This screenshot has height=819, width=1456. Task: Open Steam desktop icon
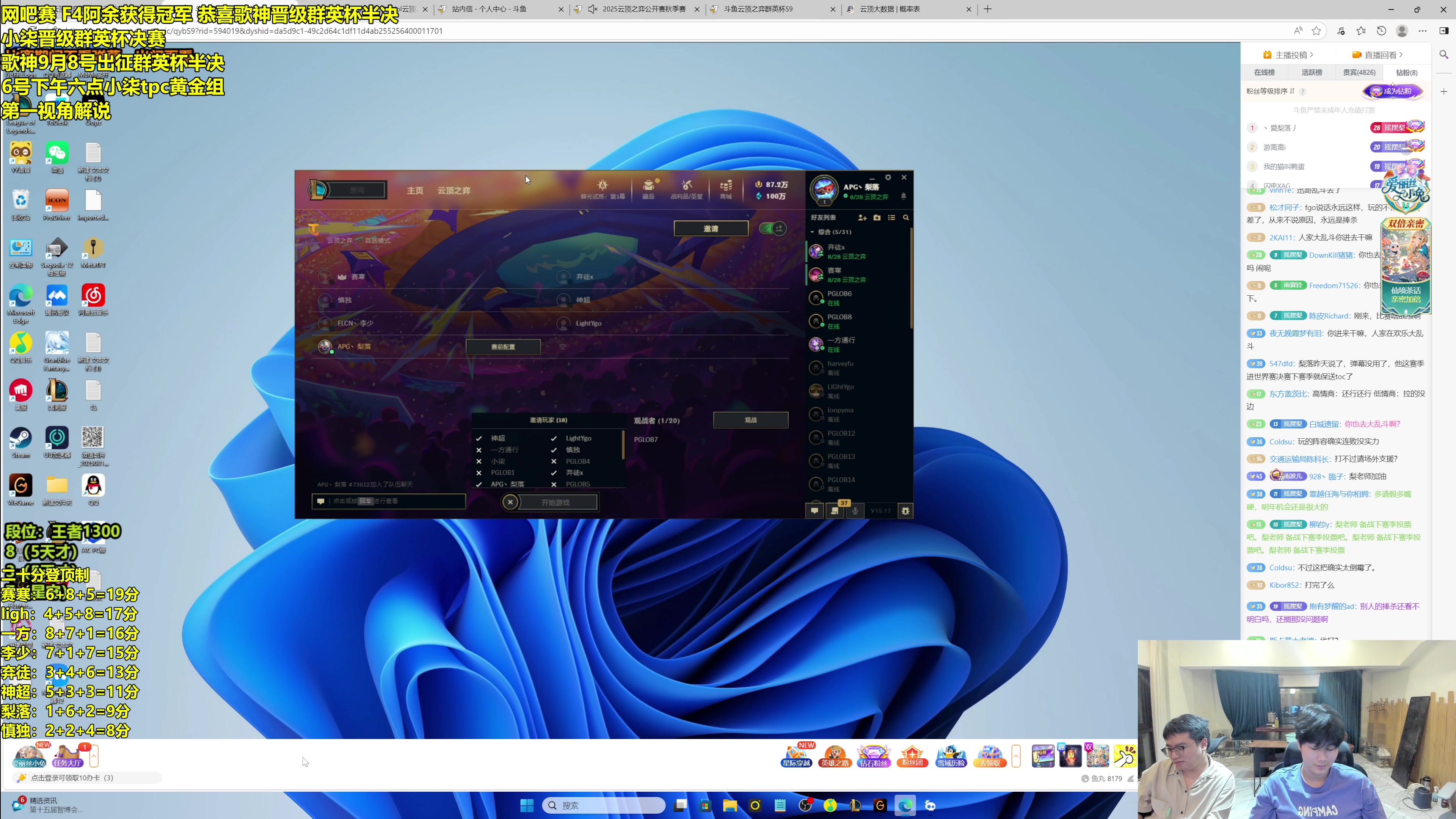[21, 442]
